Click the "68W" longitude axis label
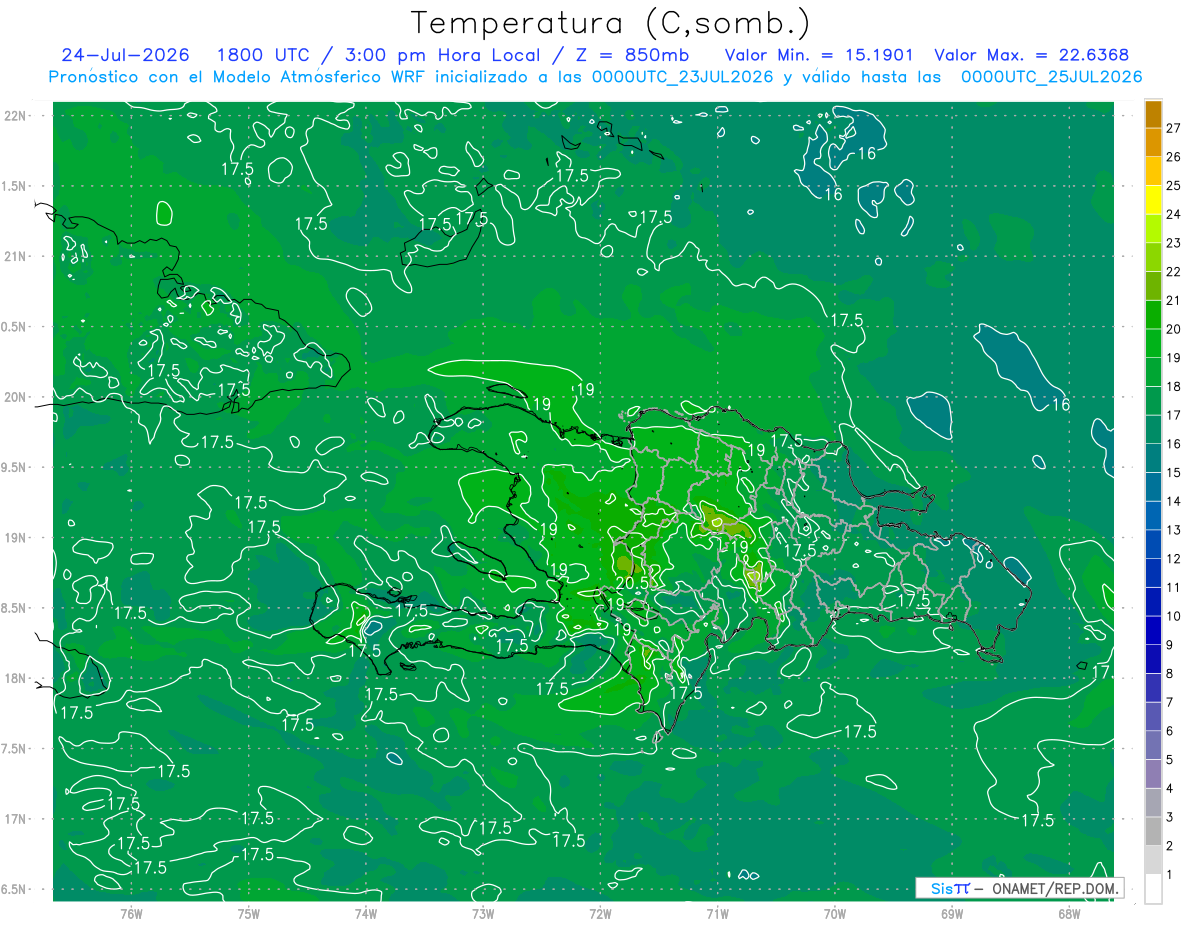This screenshot has width=1200, height=927. click(1069, 914)
